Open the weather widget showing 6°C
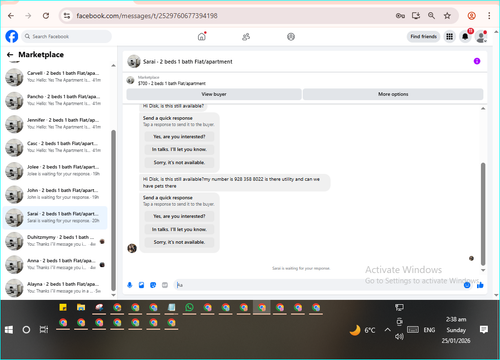Viewport: 500px width, 360px height. [x=362, y=330]
